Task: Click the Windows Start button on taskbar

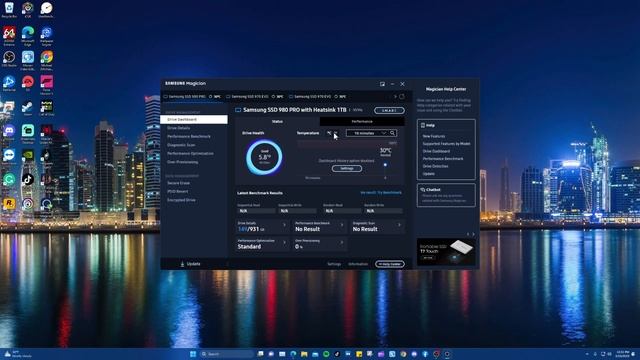Action: point(193,354)
